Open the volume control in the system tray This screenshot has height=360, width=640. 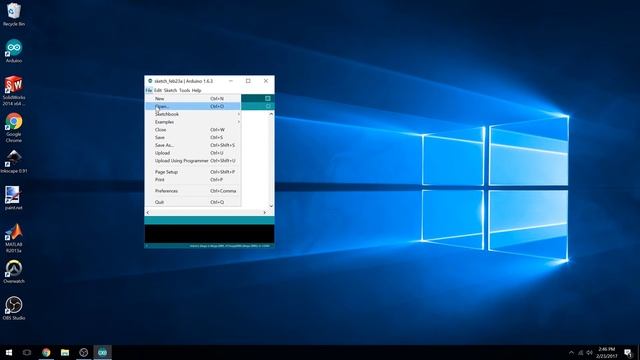589,352
